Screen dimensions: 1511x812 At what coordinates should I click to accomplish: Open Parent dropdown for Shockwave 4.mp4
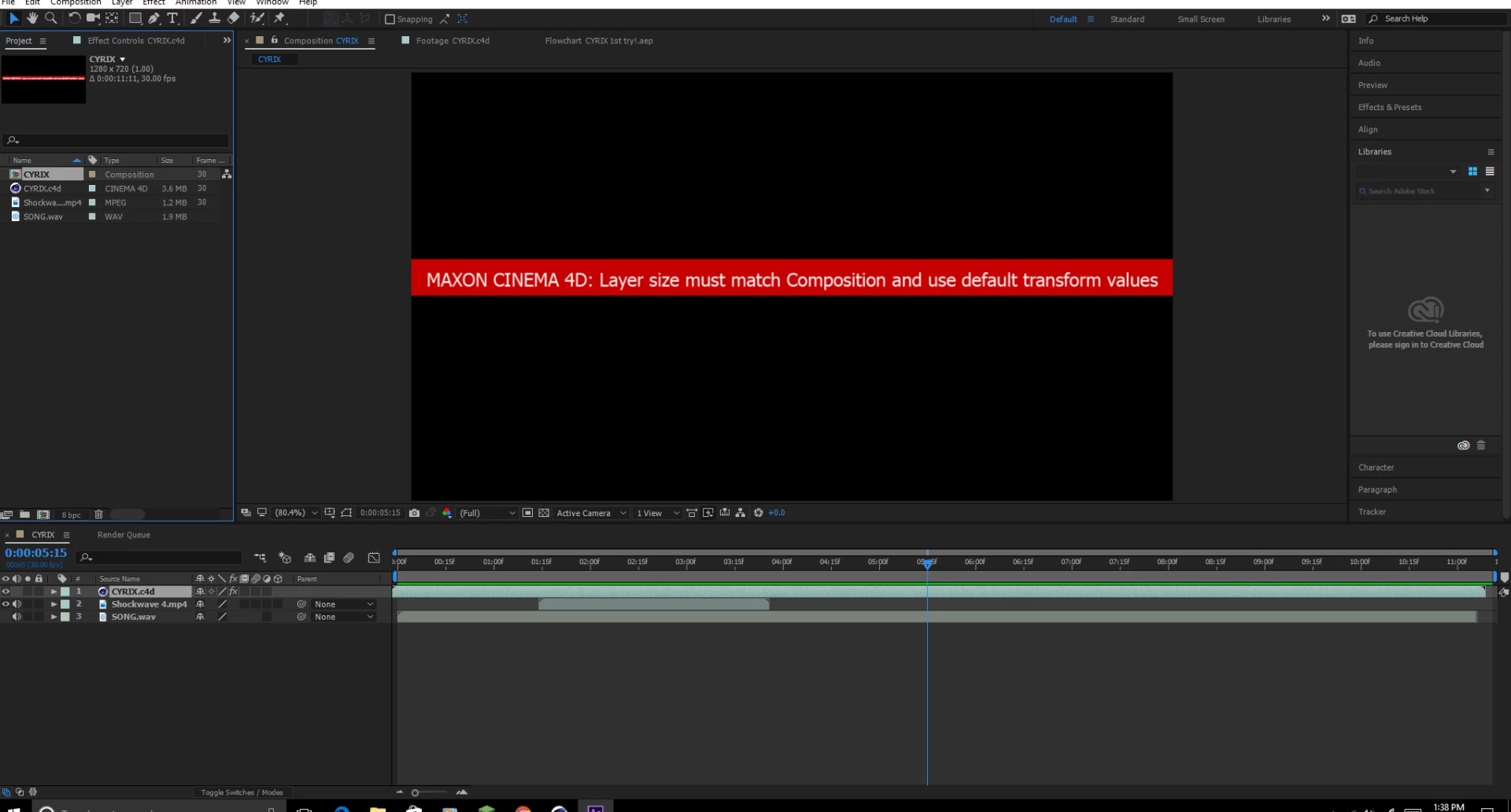pyautogui.click(x=344, y=604)
